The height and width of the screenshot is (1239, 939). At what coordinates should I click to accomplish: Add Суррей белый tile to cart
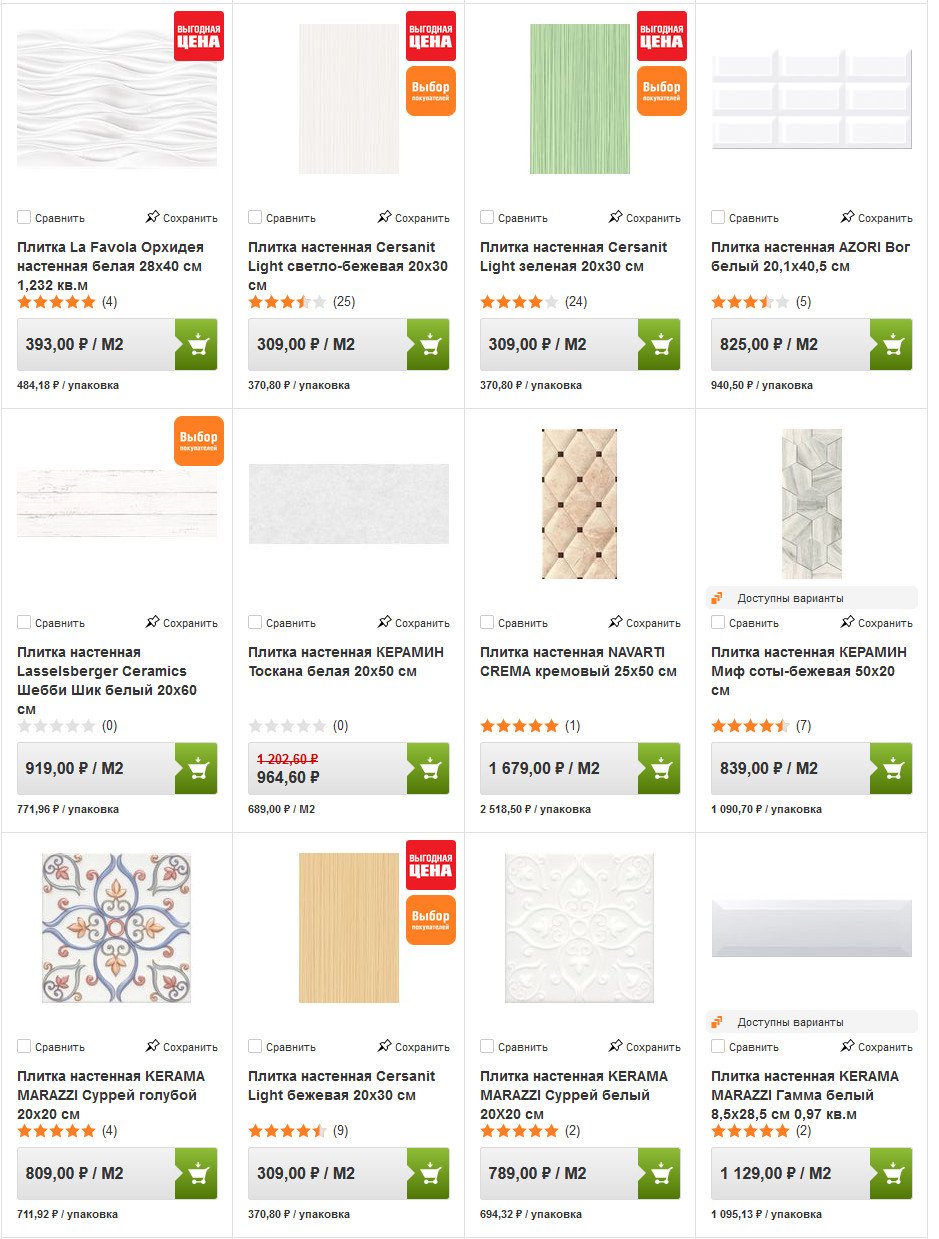659,1174
